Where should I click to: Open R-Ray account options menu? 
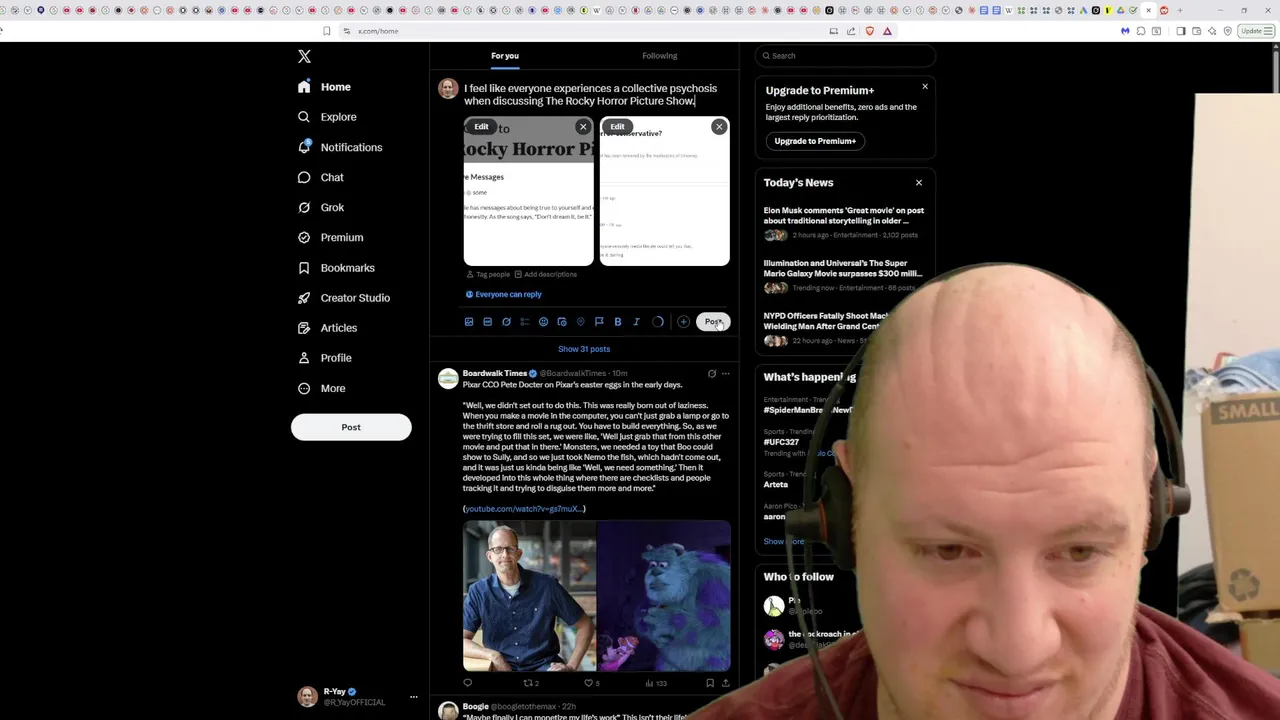[413, 696]
